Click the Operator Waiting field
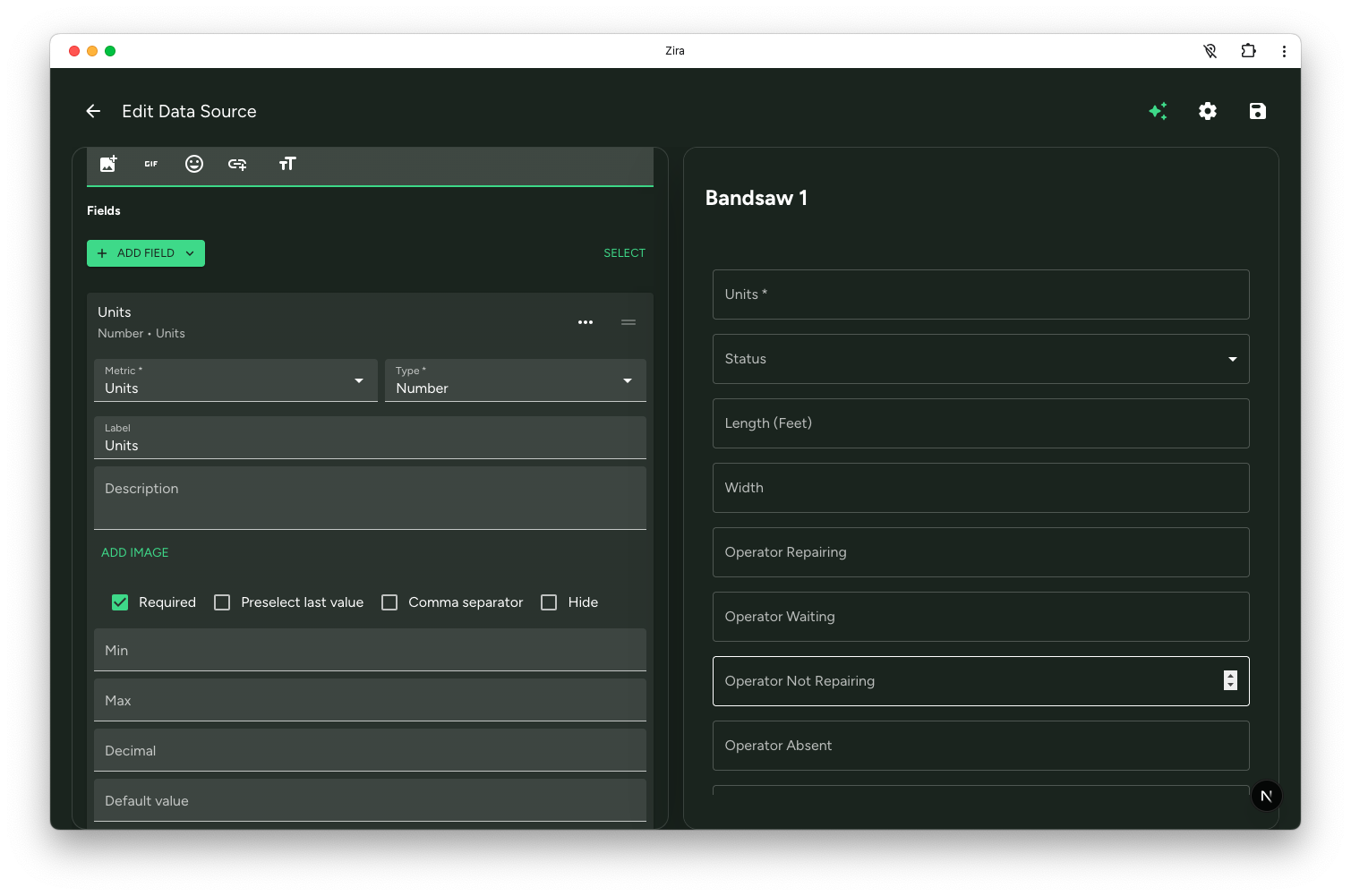Viewport: 1351px width, 896px height. [x=981, y=617]
